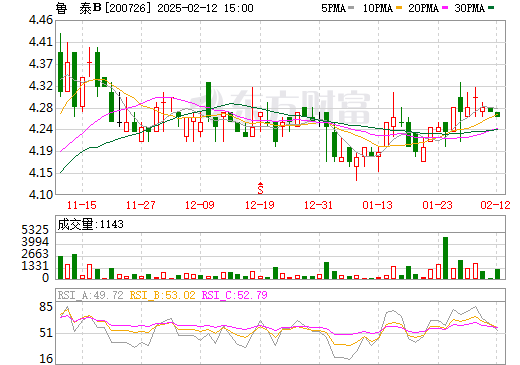Click the RSI_C value label
Image resolution: width=520 pixels, height=365 pixels.
(235, 295)
